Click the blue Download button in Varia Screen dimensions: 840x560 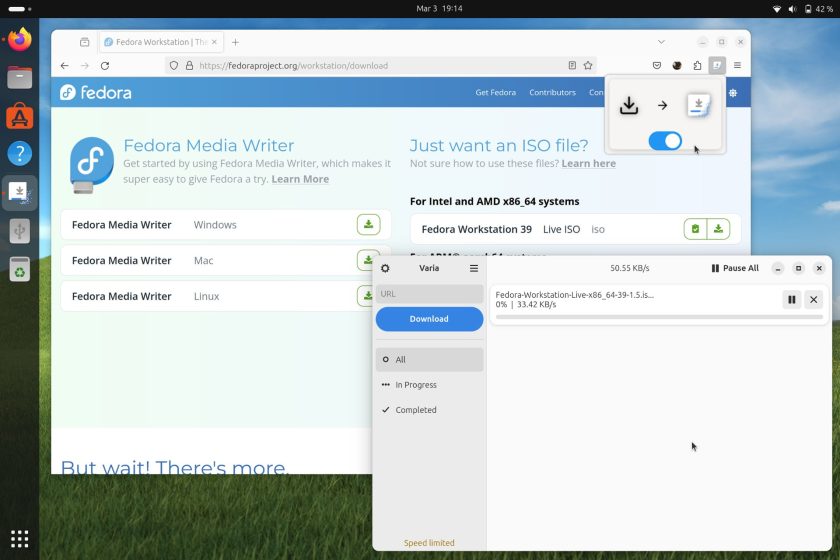pyautogui.click(x=429, y=319)
